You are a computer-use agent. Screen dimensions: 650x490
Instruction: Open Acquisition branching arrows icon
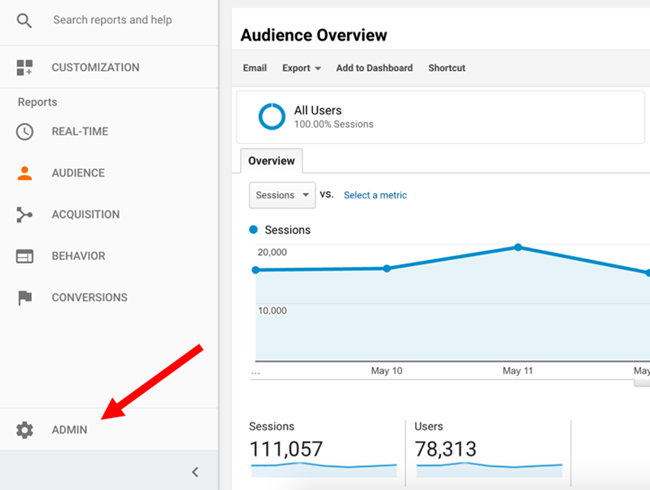tap(25, 214)
